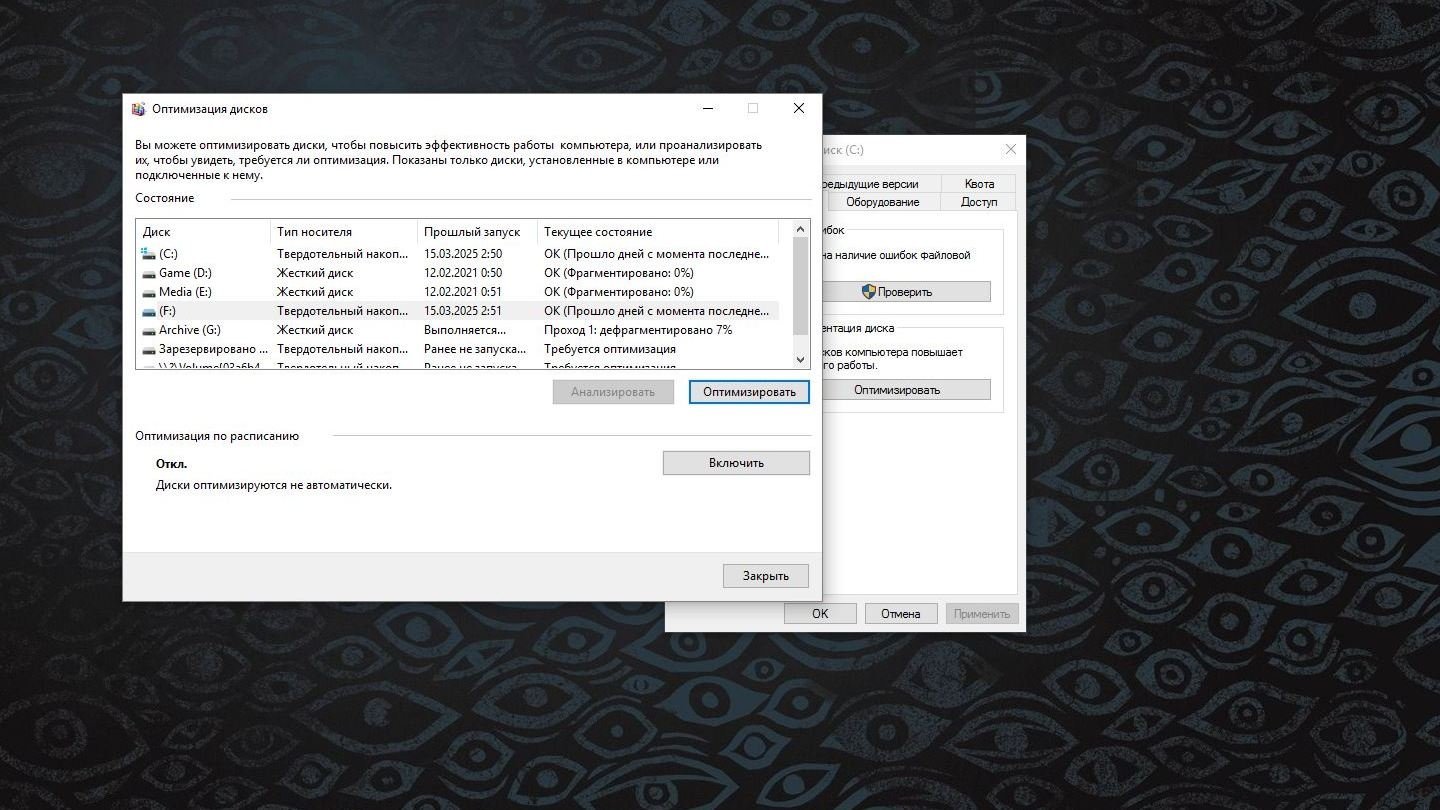Viewport: 1440px width, 810px height.
Task: Click the '12.02.2021 0:50' last run cell
Action: pyautogui.click(x=463, y=273)
